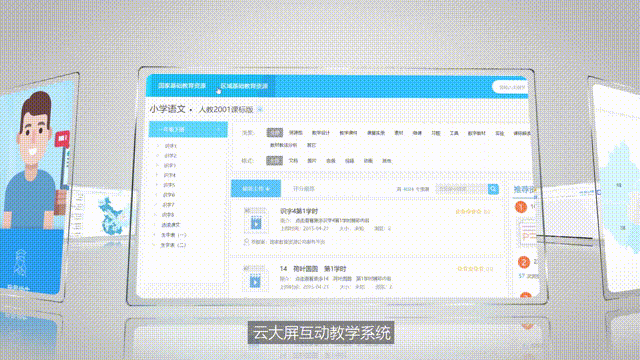Switch to the 区域基础教育资源 tab
This screenshot has width=640, height=360.
pyautogui.click(x=244, y=86)
